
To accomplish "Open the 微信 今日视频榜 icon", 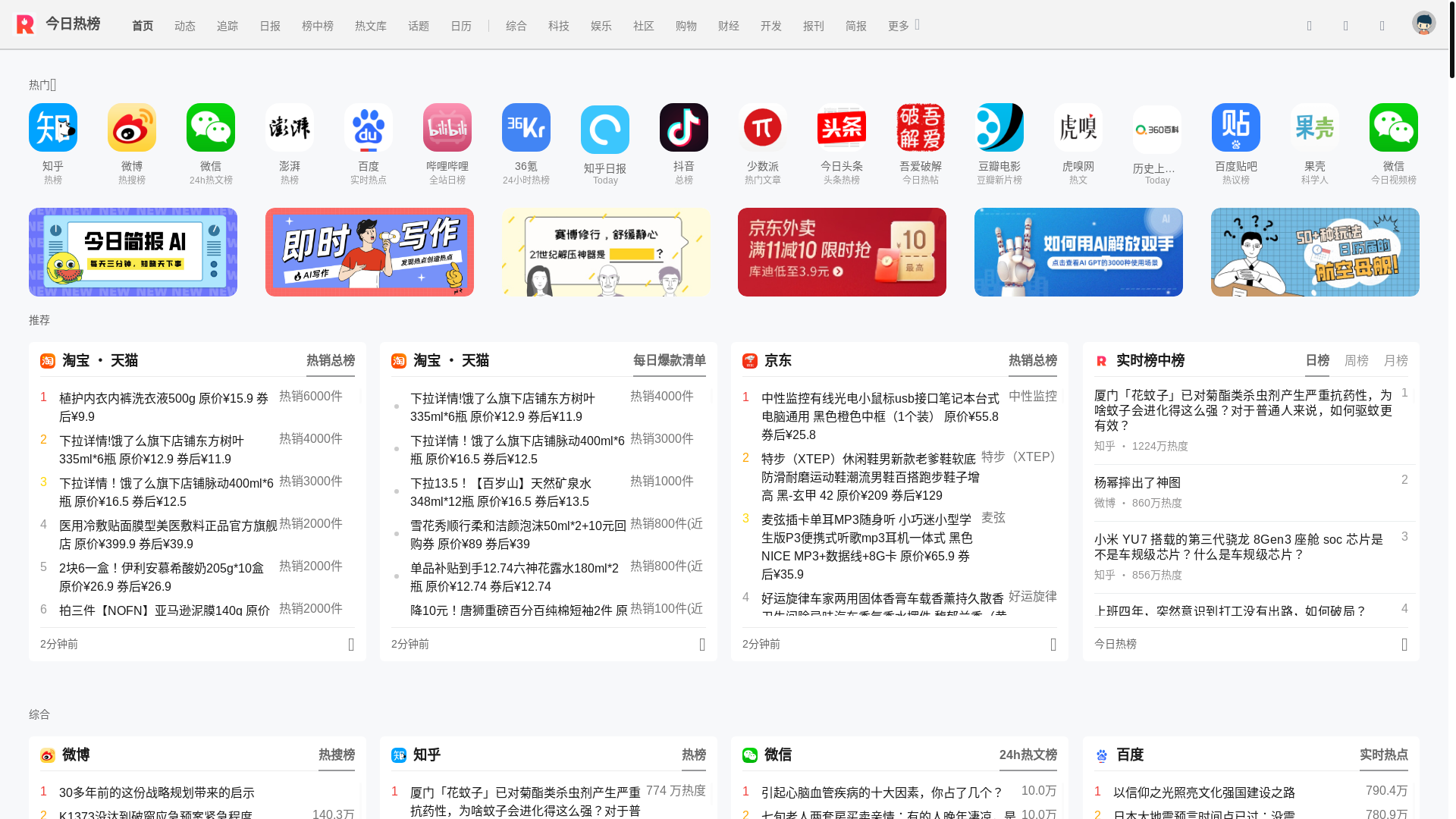I will 1394,127.
